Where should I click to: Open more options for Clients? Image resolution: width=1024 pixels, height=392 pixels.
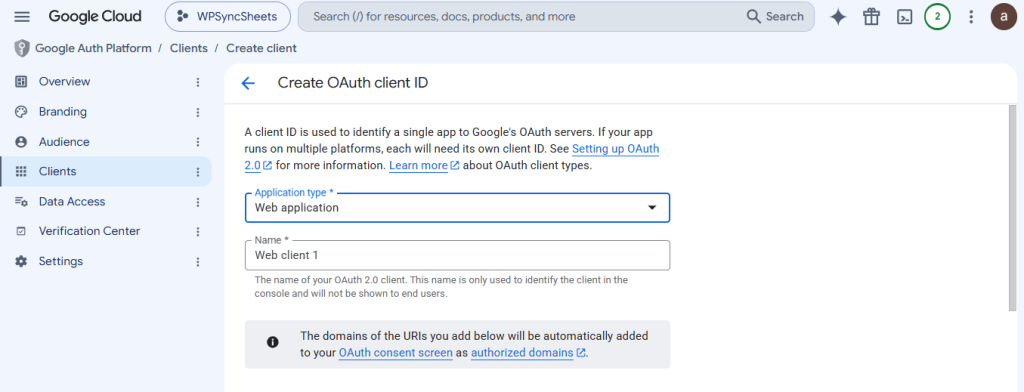[x=198, y=172]
